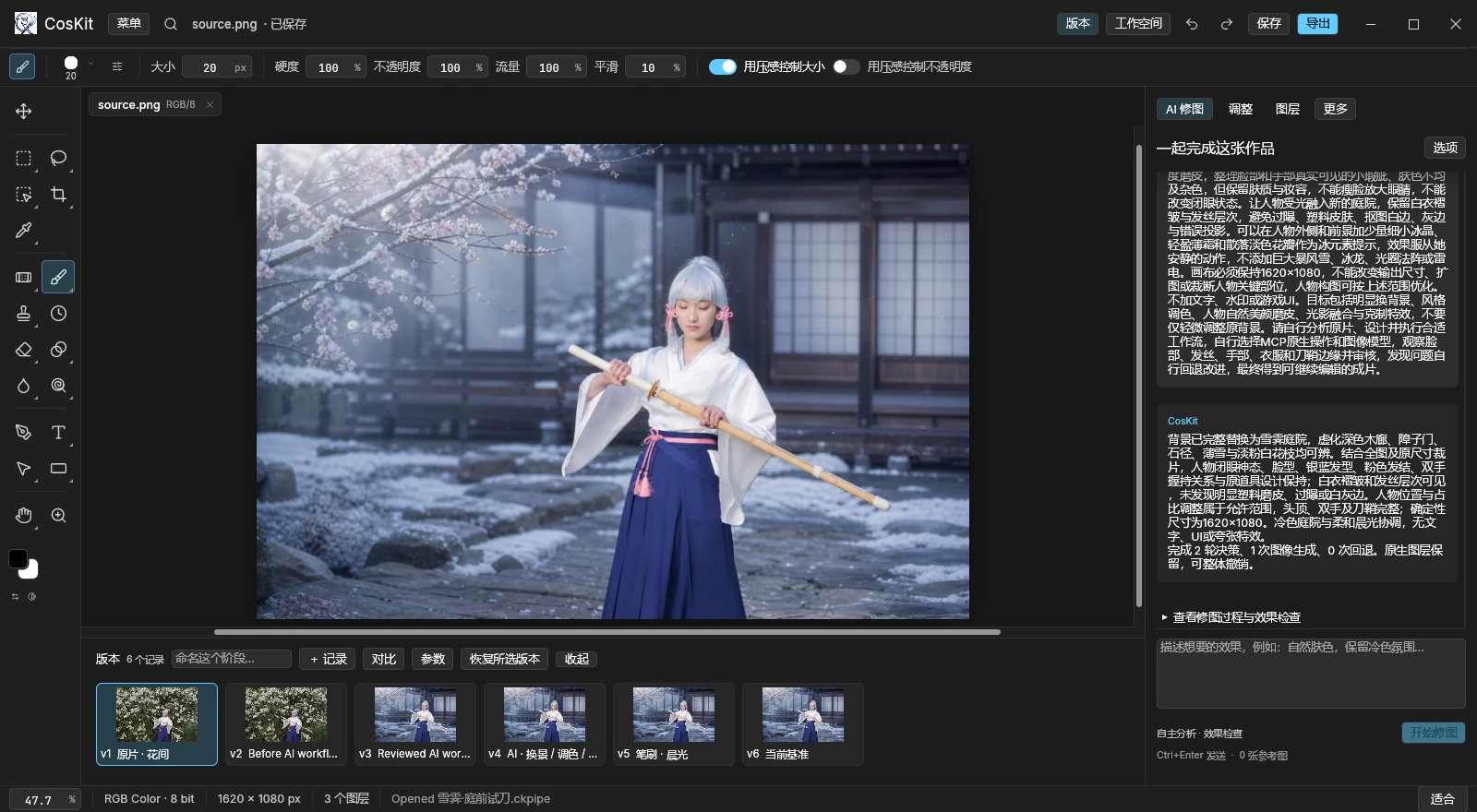The image size is (1477, 812).
Task: Select the Clone Stamp tool
Action: [24, 314]
